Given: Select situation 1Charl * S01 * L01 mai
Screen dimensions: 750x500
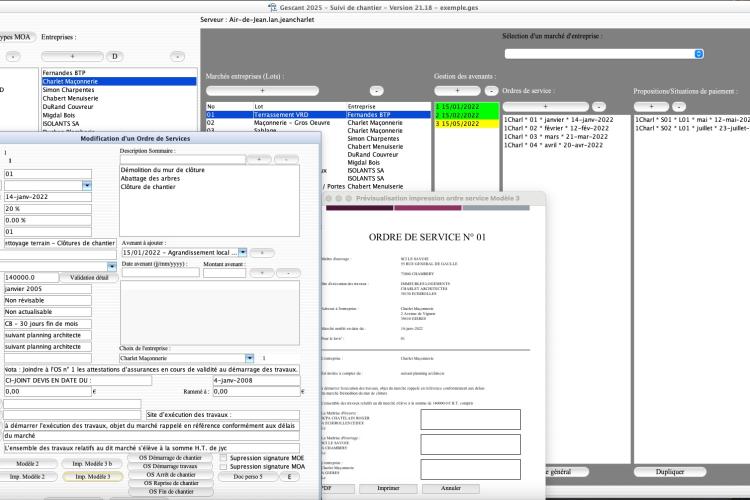Looking at the screenshot, I should (692, 120).
